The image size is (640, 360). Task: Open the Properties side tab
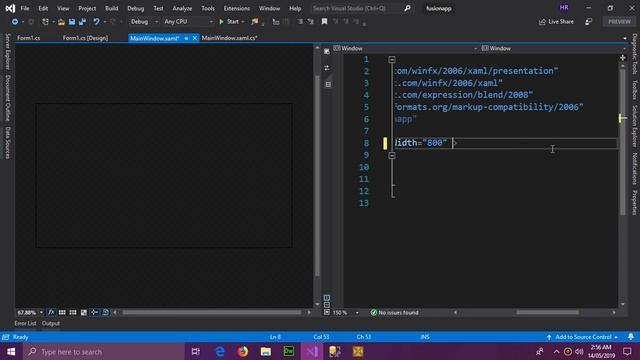pyautogui.click(x=634, y=202)
